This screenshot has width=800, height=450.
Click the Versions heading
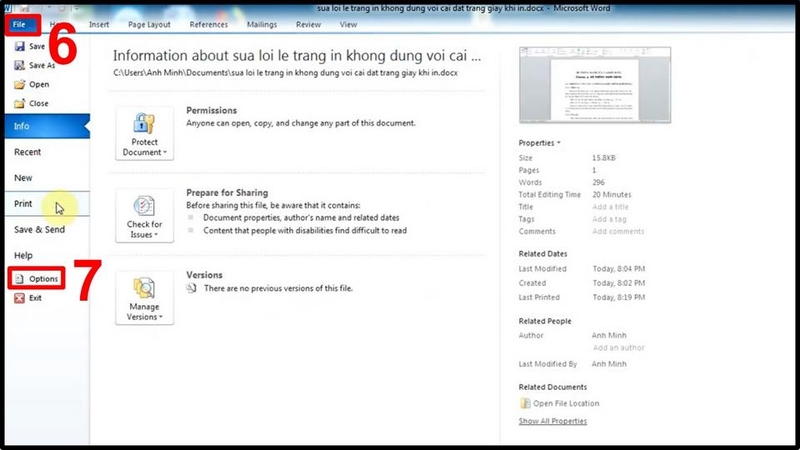coord(204,274)
